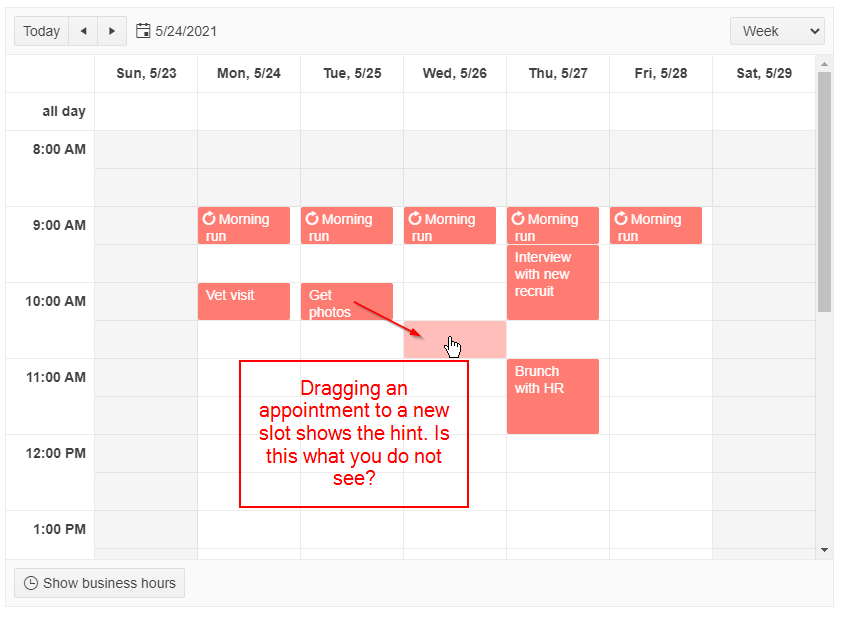Go to Today
This screenshot has width=848, height=622.
click(x=41, y=31)
